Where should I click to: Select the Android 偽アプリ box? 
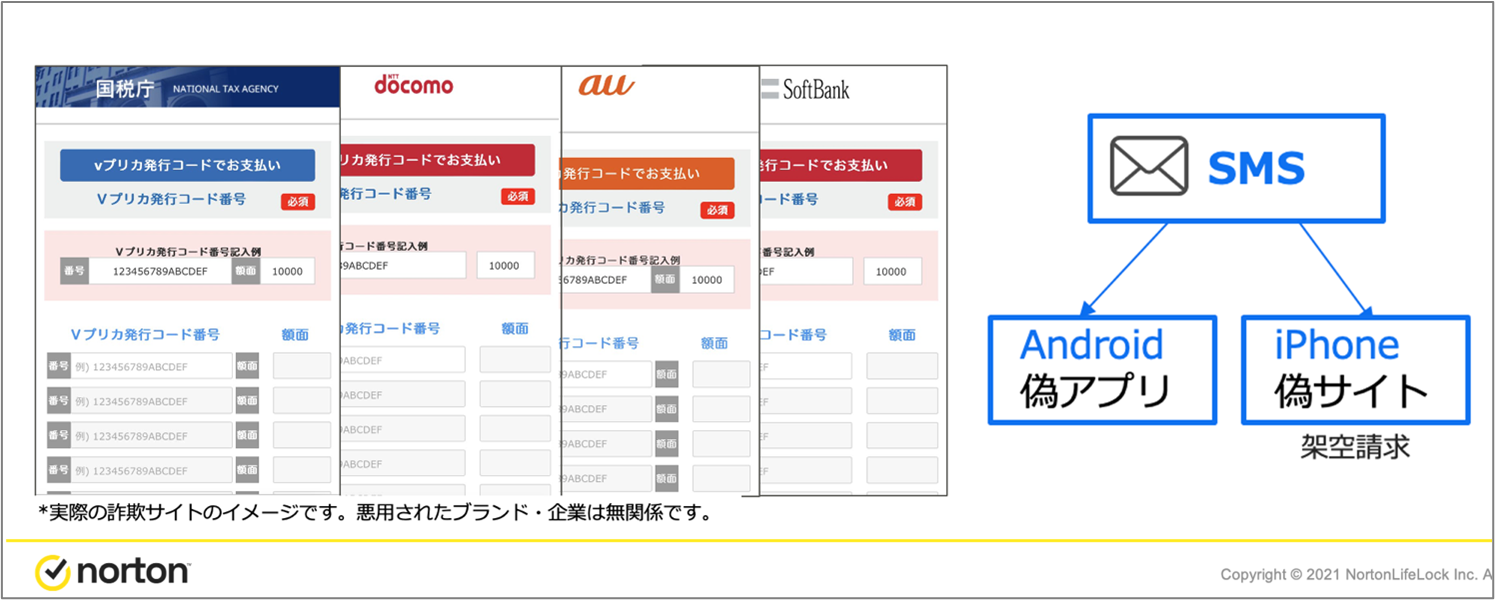1102,370
